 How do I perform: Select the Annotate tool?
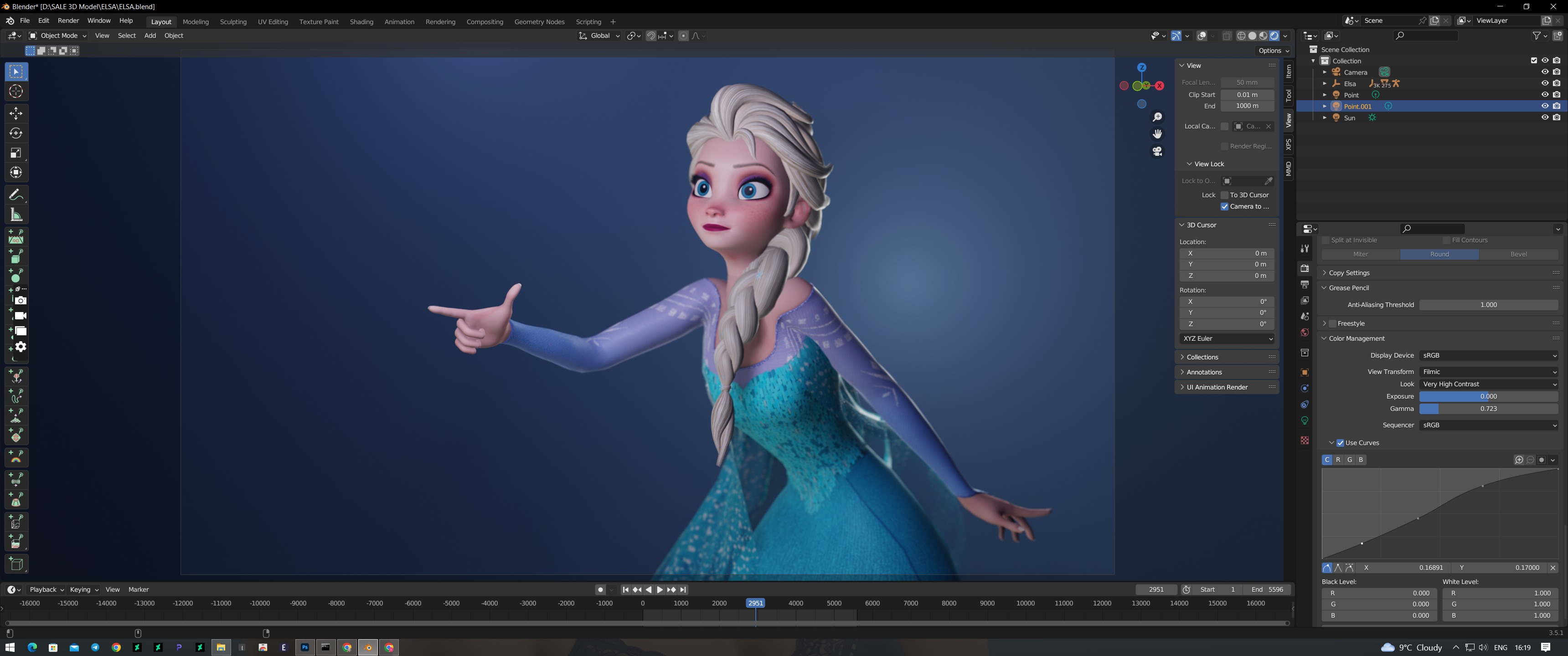tap(16, 195)
